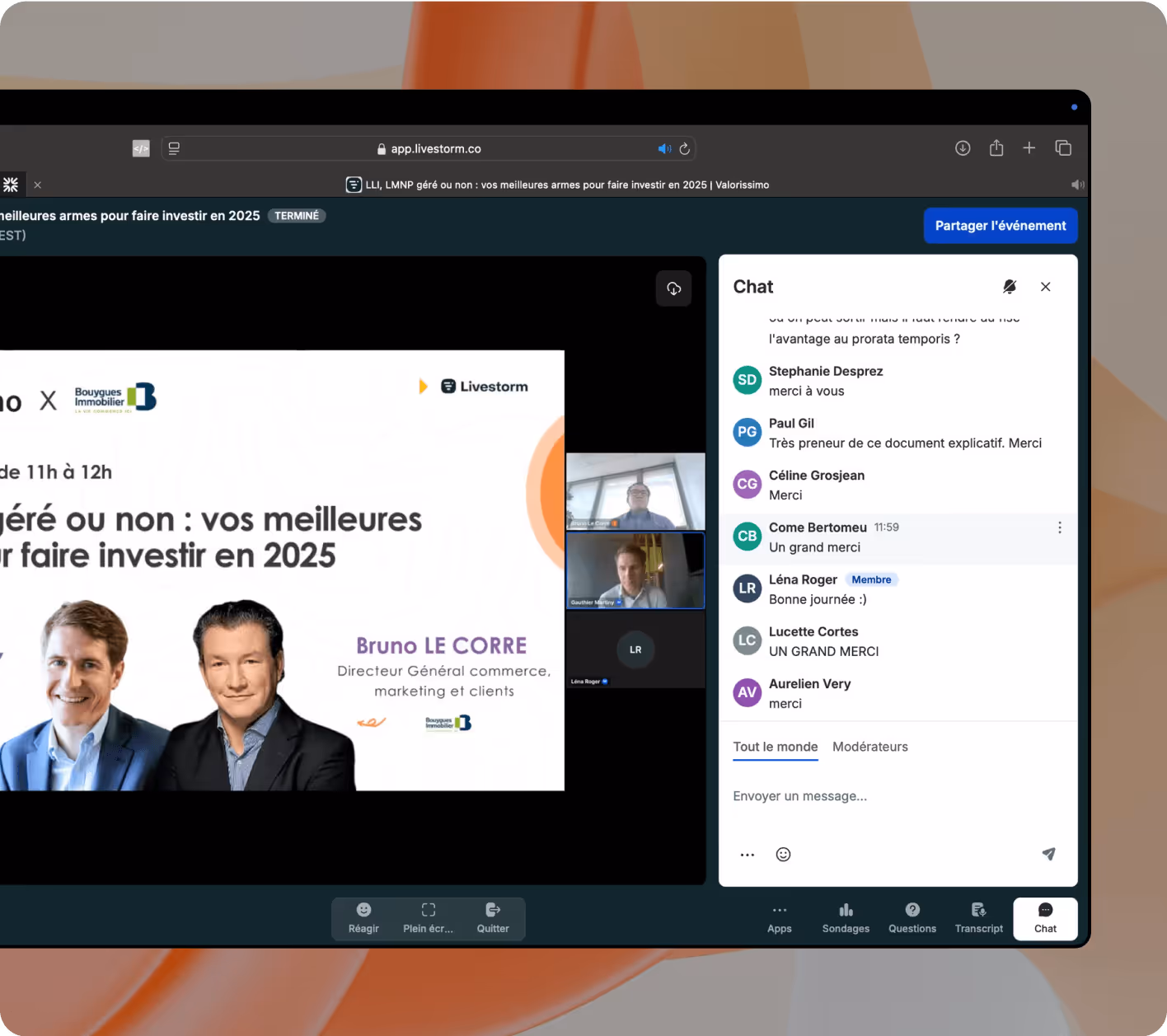Click the download recording icon on video

coord(674,288)
